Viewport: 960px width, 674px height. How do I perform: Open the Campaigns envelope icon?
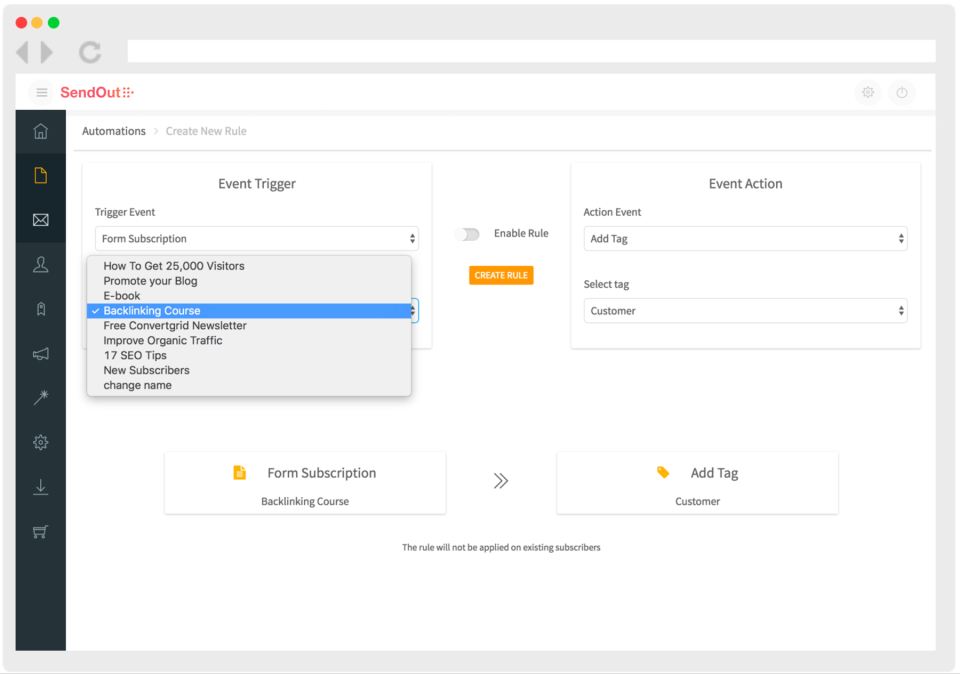(x=40, y=219)
